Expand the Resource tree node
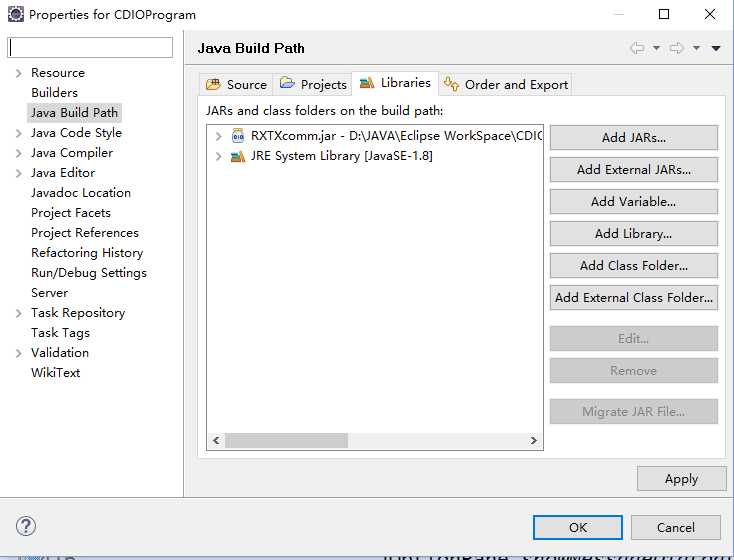Viewport: 734px width, 560px height. pos(18,73)
